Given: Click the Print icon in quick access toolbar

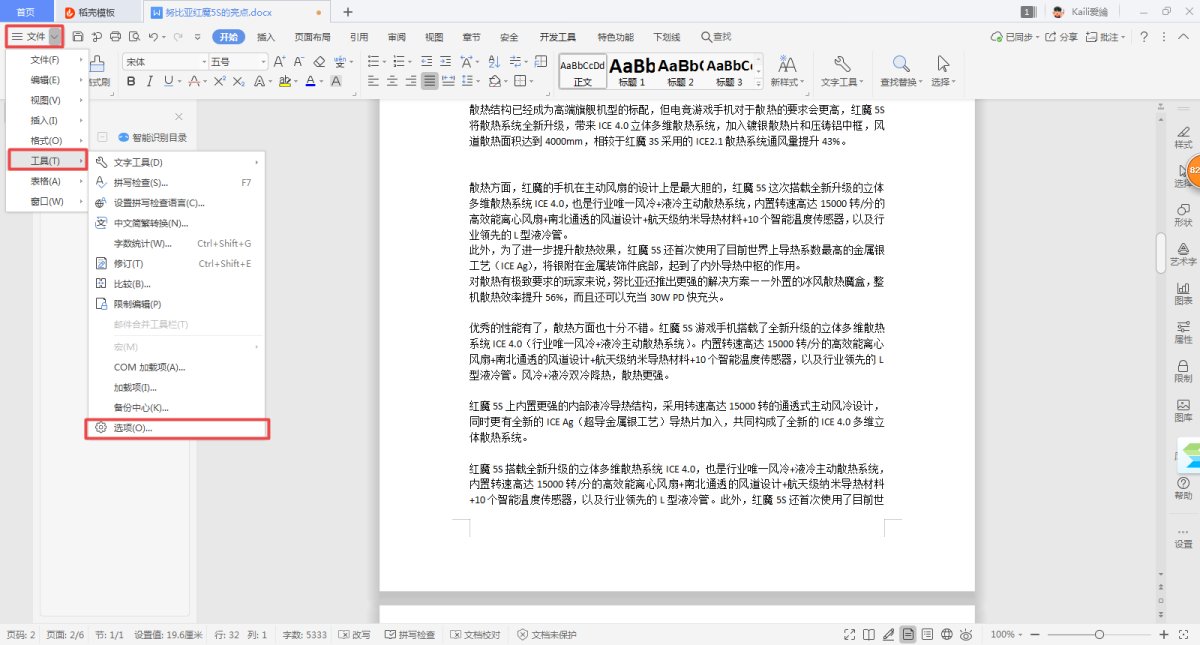Looking at the screenshot, I should pos(115,37).
